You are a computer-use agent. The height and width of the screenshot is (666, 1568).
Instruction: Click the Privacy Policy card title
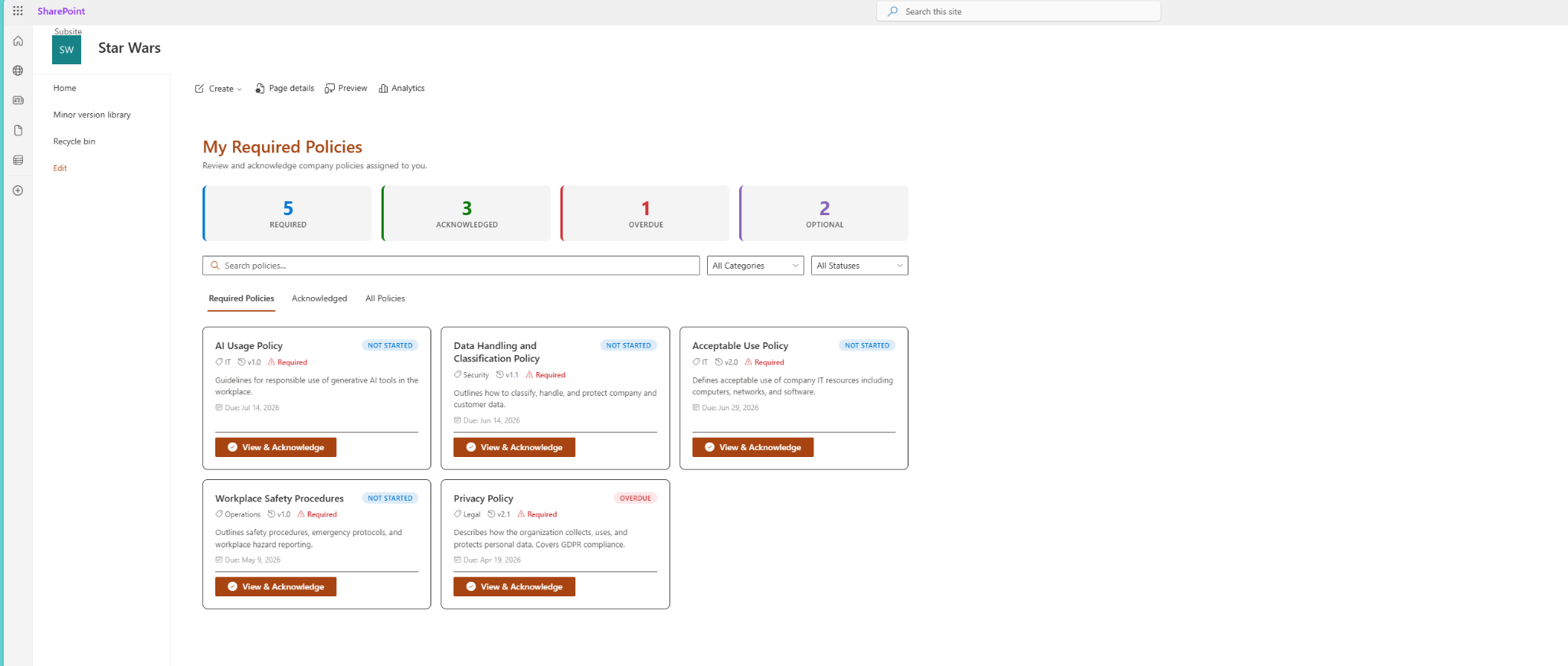tap(483, 498)
